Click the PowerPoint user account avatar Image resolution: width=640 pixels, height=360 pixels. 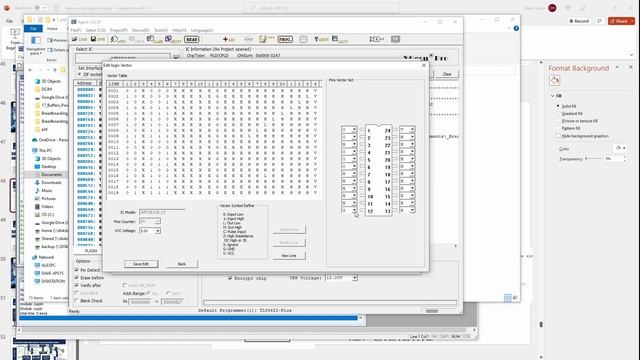(552, 8)
